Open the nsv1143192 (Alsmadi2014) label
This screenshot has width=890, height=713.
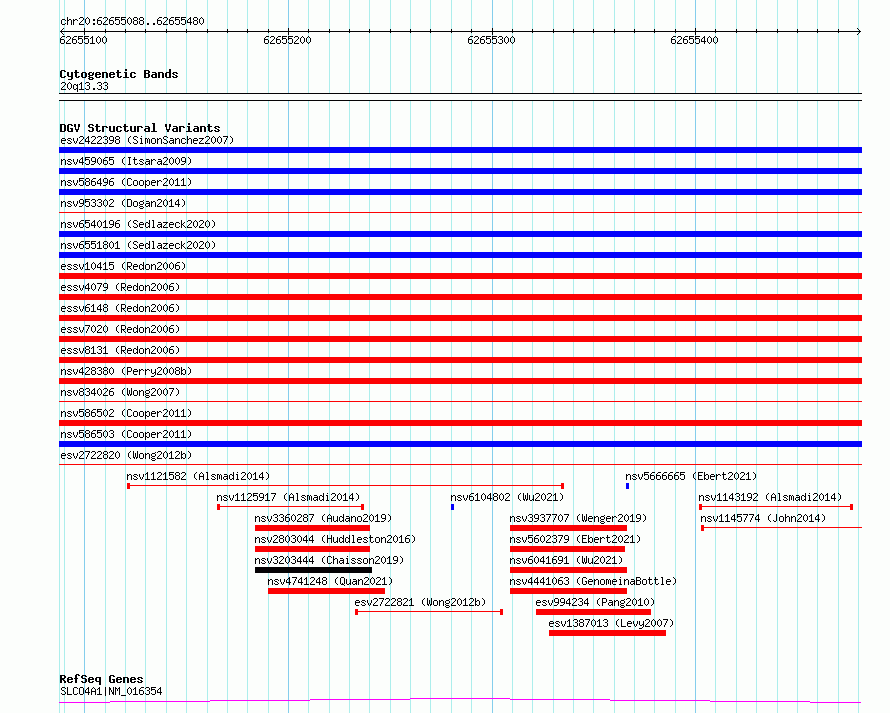point(770,497)
